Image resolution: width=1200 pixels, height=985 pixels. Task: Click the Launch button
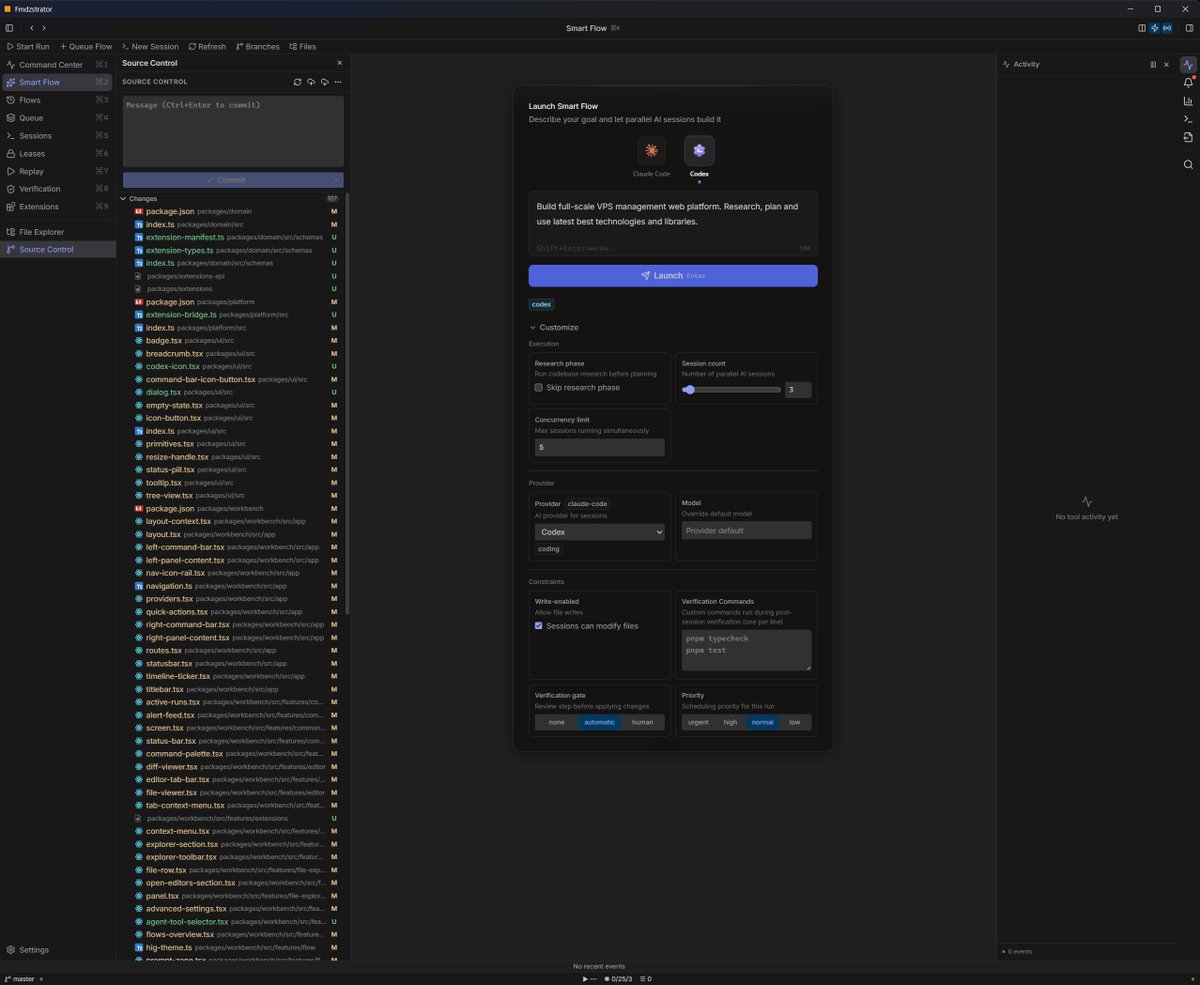(673, 275)
